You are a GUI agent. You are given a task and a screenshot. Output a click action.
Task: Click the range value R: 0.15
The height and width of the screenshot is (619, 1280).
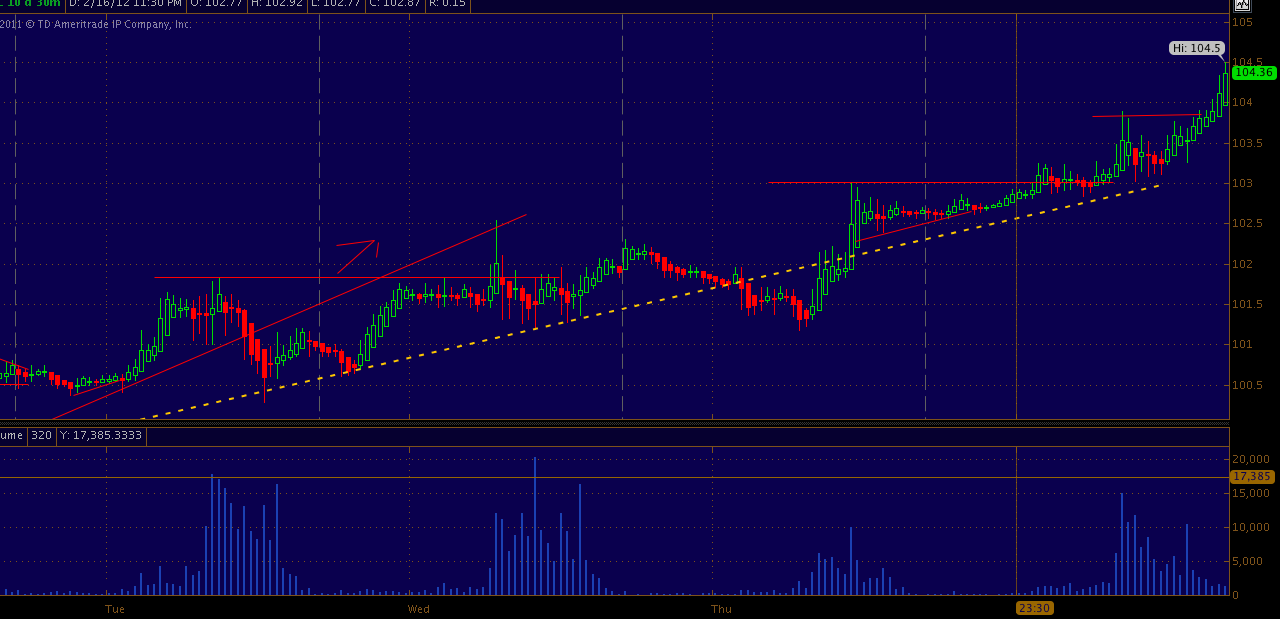tap(447, 4)
